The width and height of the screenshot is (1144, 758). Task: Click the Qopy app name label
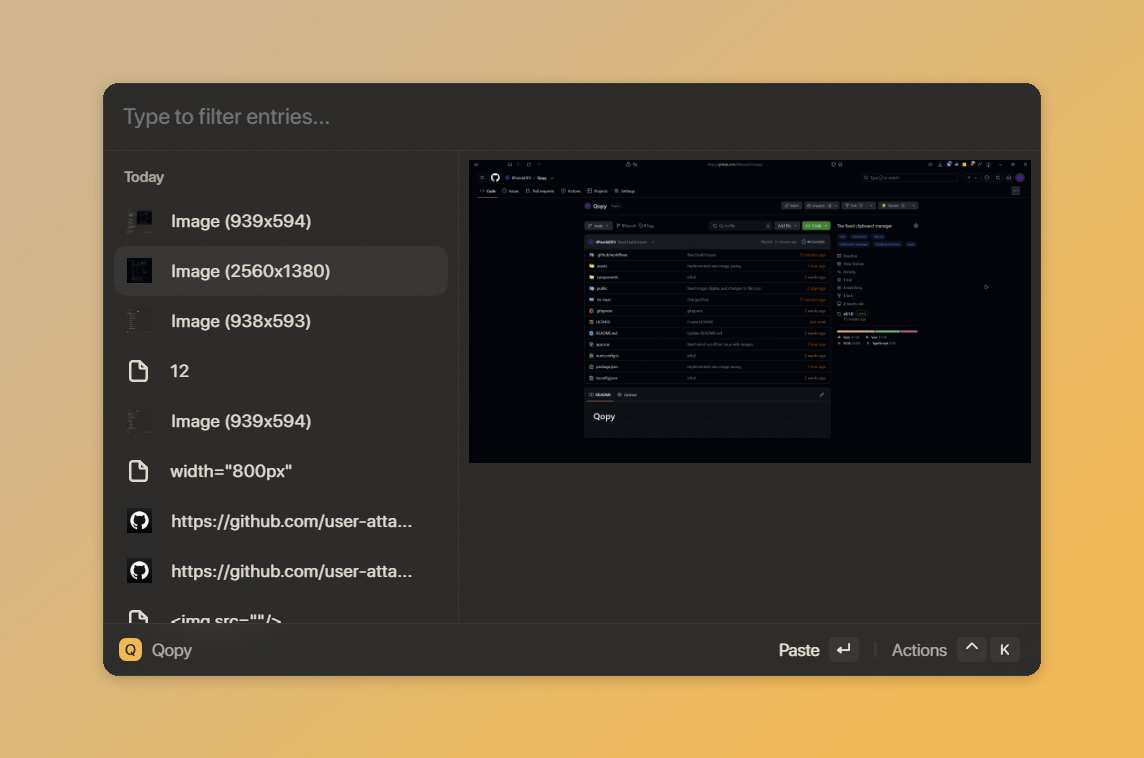[x=171, y=650]
